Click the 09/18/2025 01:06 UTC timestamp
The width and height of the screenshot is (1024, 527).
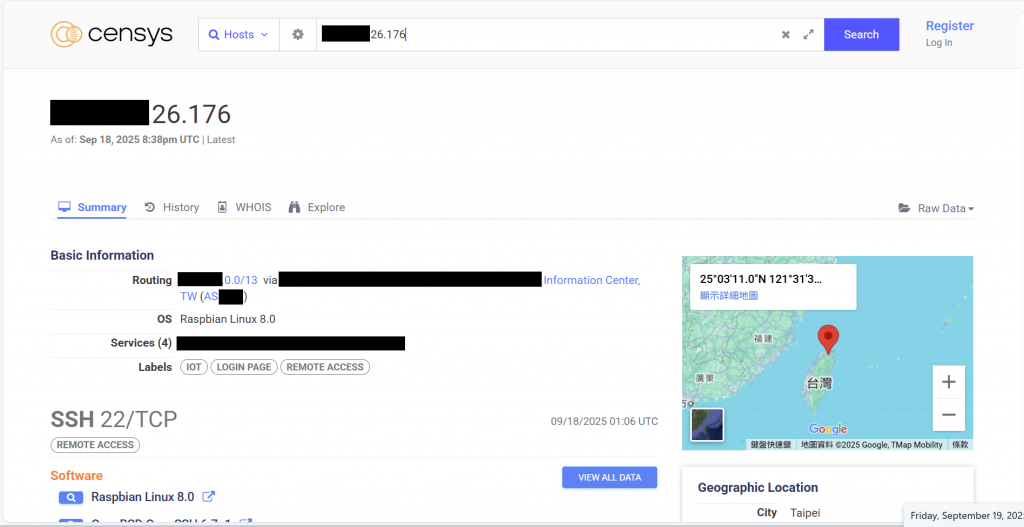(x=604, y=421)
